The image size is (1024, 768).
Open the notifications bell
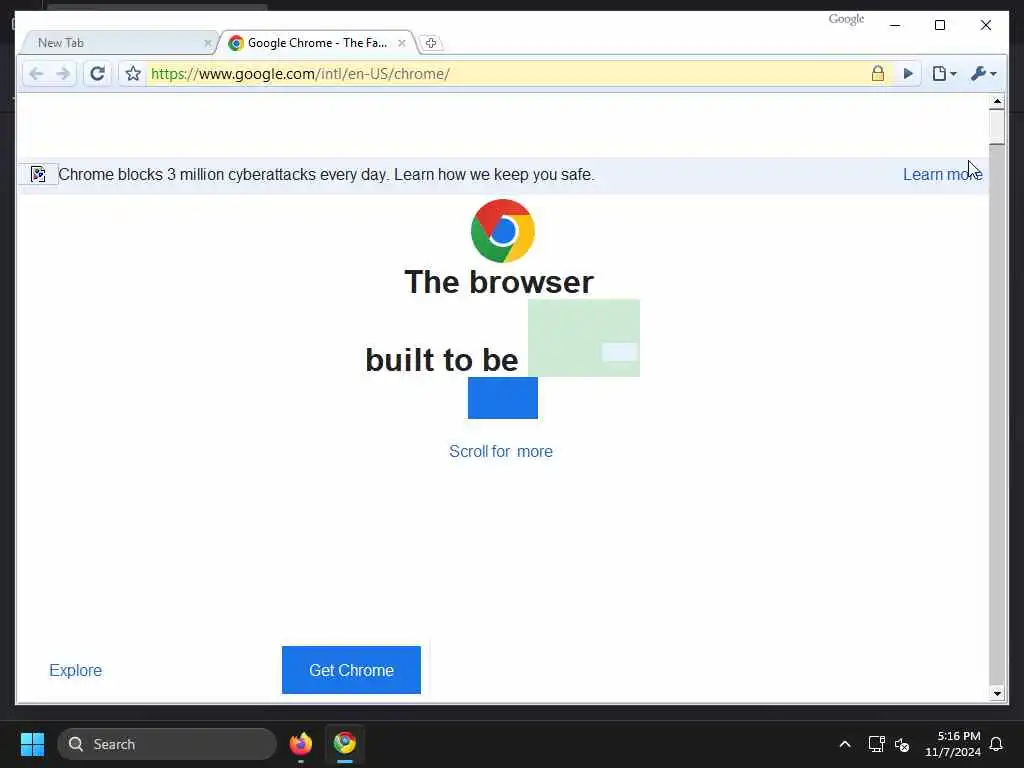tap(997, 744)
